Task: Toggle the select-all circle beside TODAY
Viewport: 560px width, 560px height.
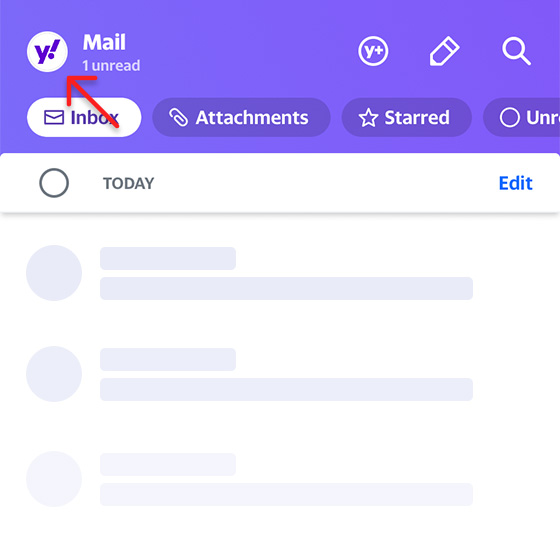Action: [x=54, y=183]
